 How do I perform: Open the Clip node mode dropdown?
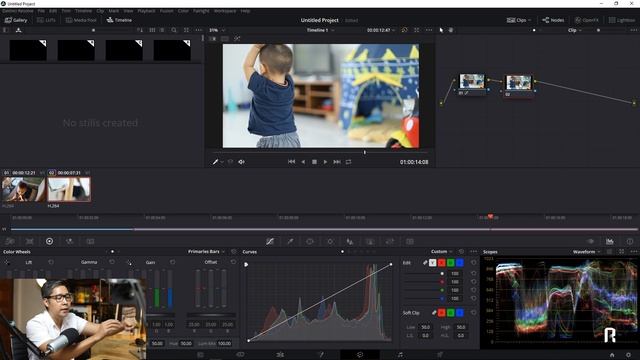click(x=574, y=30)
